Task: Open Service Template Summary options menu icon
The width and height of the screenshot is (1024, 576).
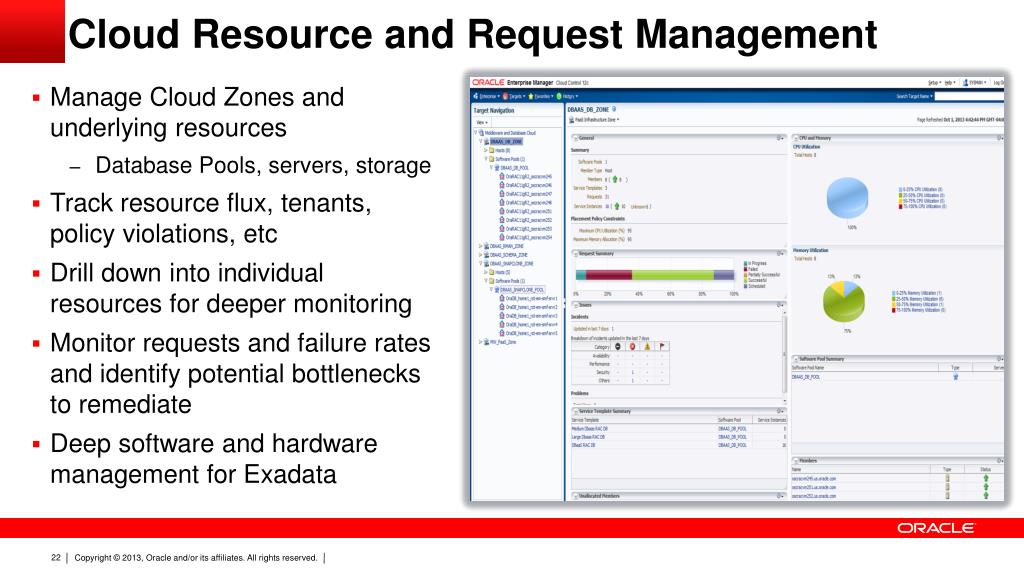Action: point(780,411)
